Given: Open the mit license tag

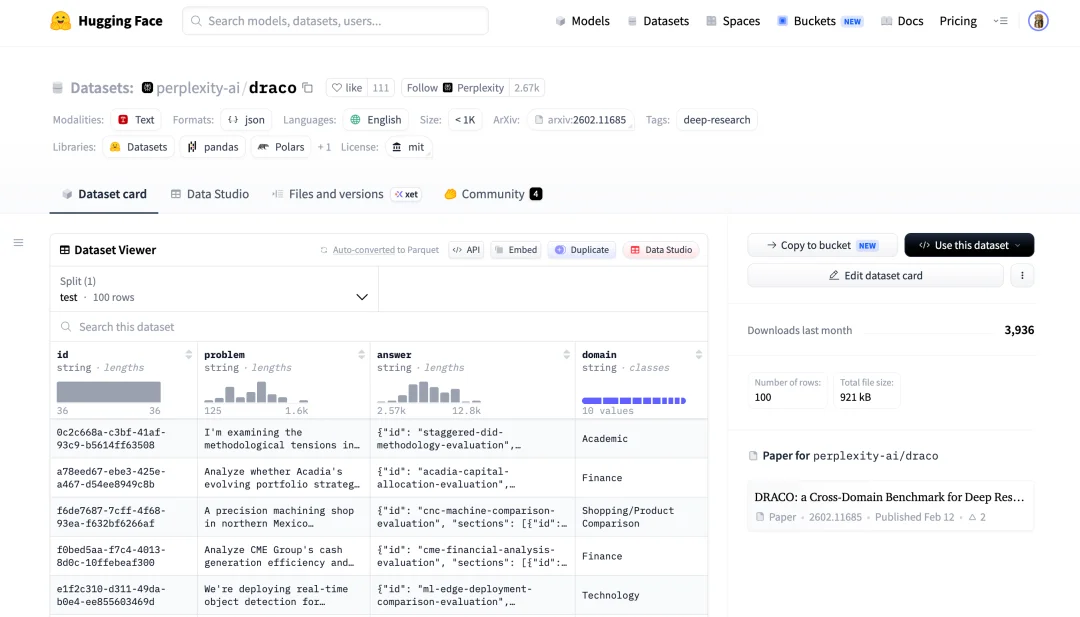Looking at the screenshot, I should pos(408,147).
